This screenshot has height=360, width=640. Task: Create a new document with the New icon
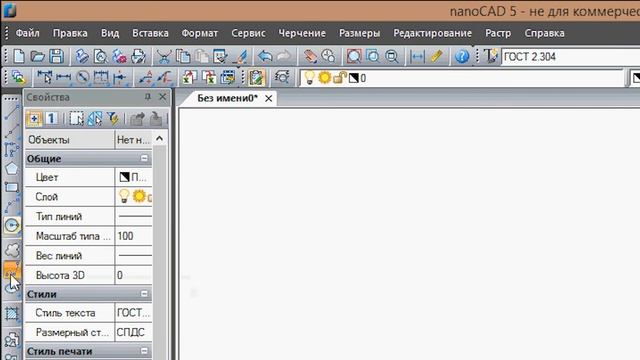(x=19, y=56)
